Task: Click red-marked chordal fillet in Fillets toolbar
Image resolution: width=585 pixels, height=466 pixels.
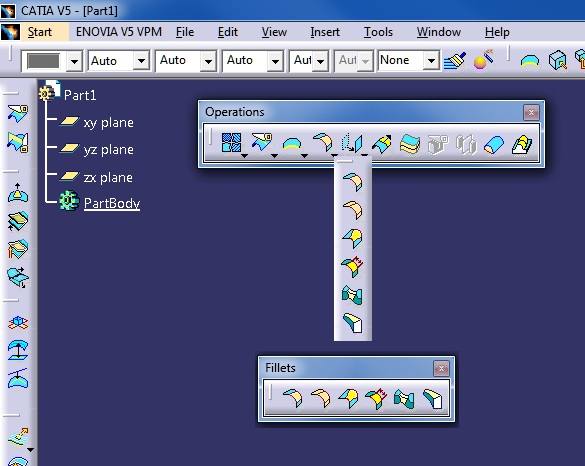Action: pyautogui.click(x=376, y=398)
